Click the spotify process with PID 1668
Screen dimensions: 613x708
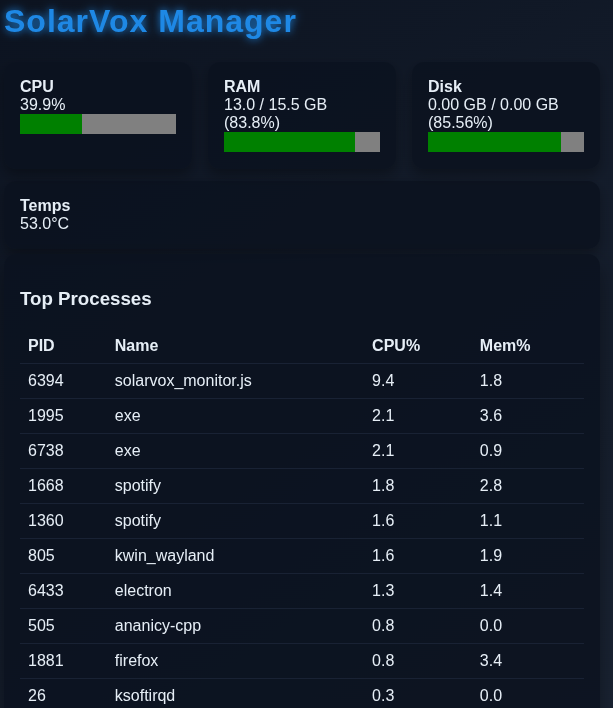[x=138, y=485]
